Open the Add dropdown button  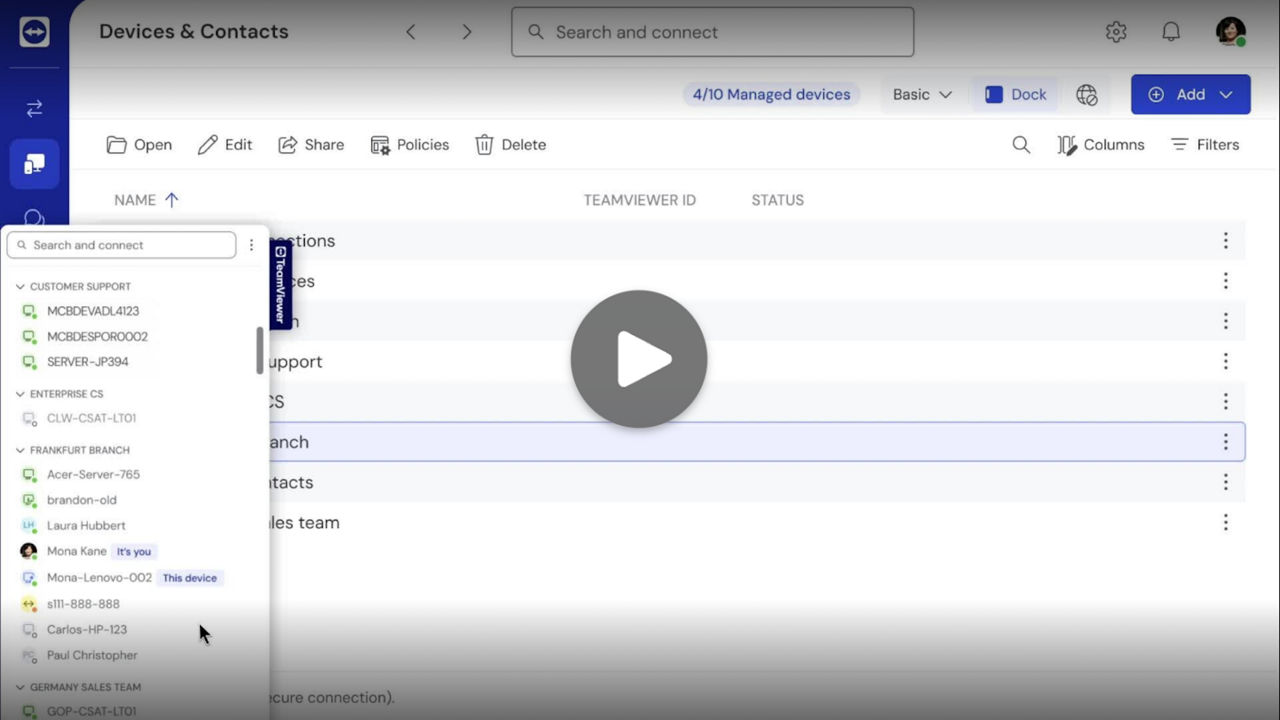1190,95
